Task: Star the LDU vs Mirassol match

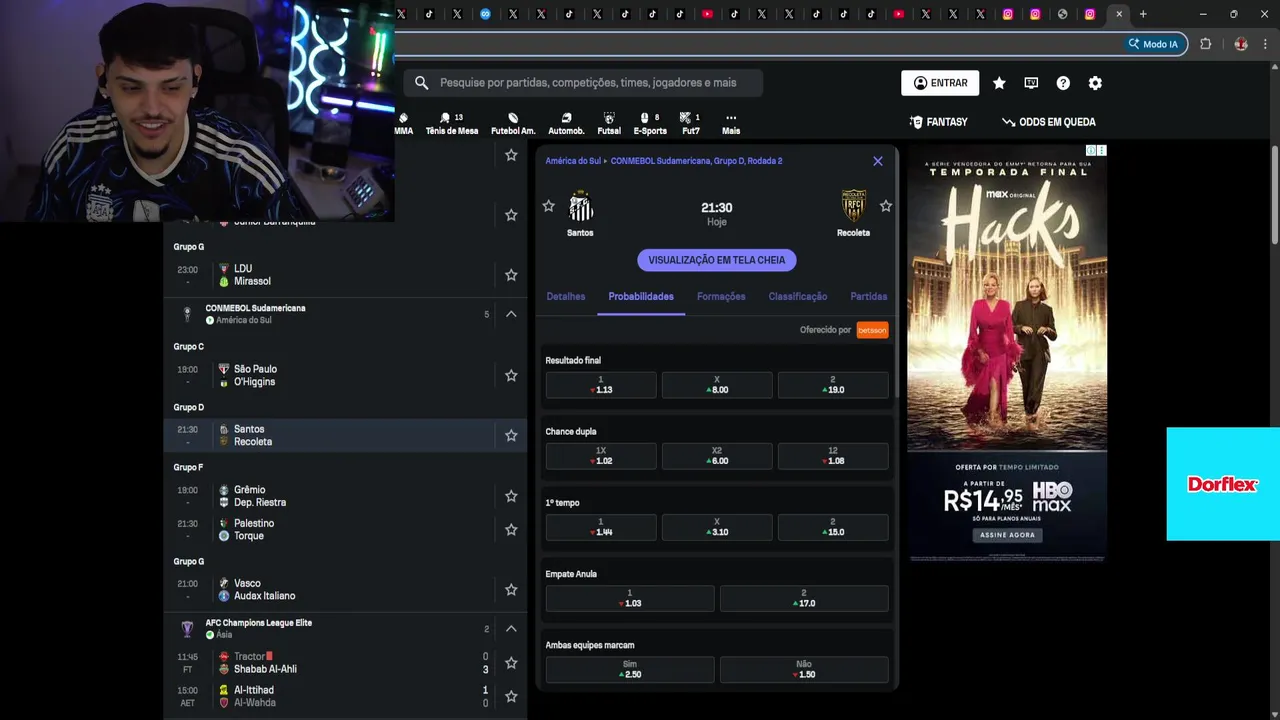Action: pos(511,275)
